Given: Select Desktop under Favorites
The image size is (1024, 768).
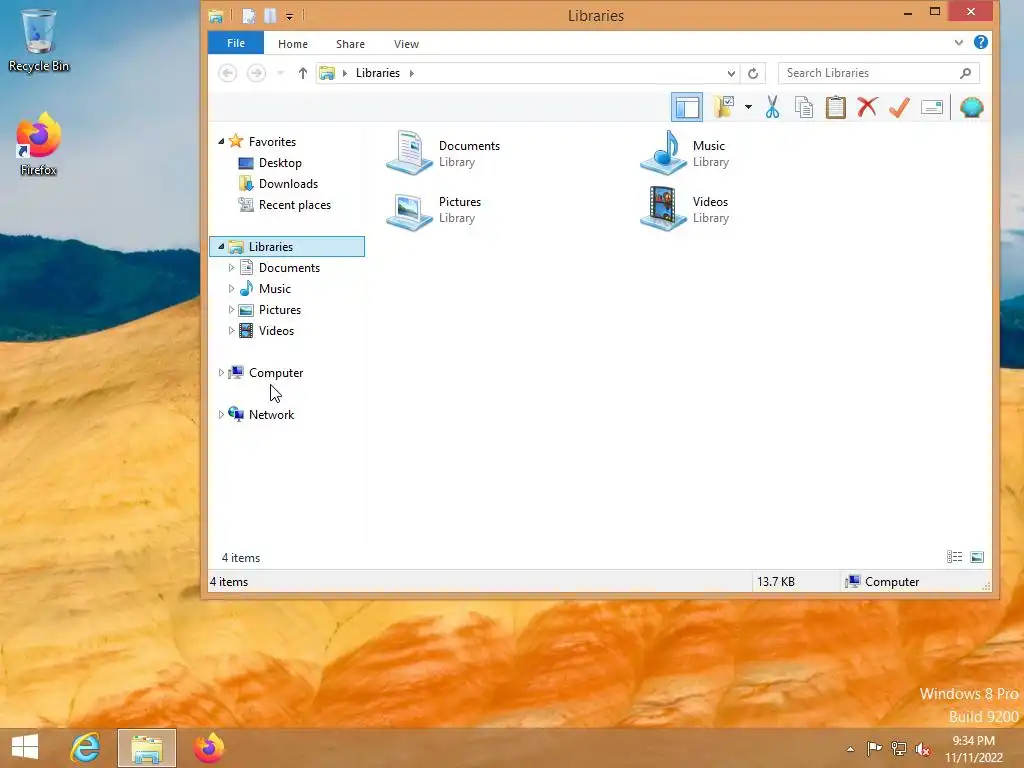Looking at the screenshot, I should (x=280, y=163).
